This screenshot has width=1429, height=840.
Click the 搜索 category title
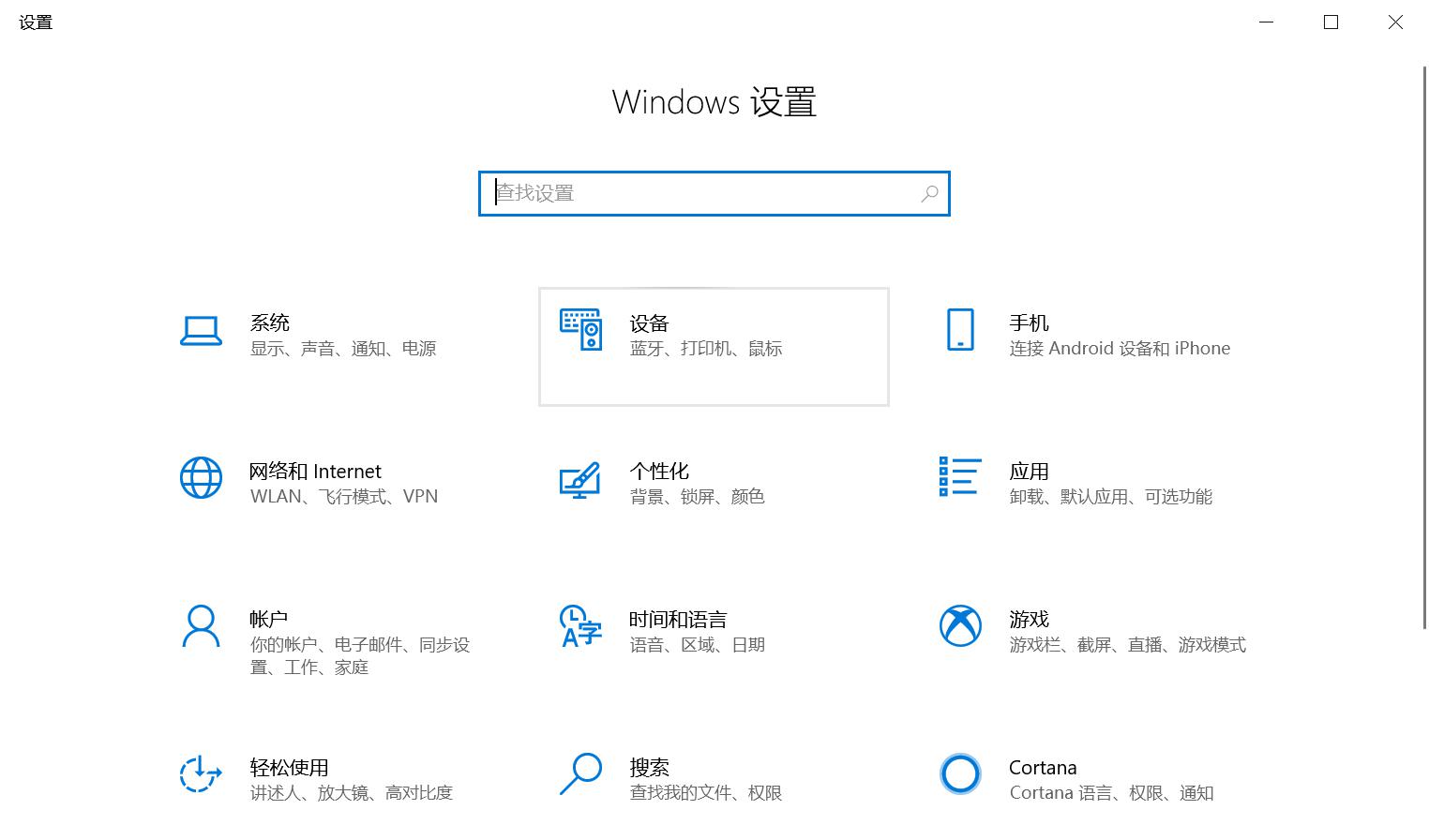[649, 767]
